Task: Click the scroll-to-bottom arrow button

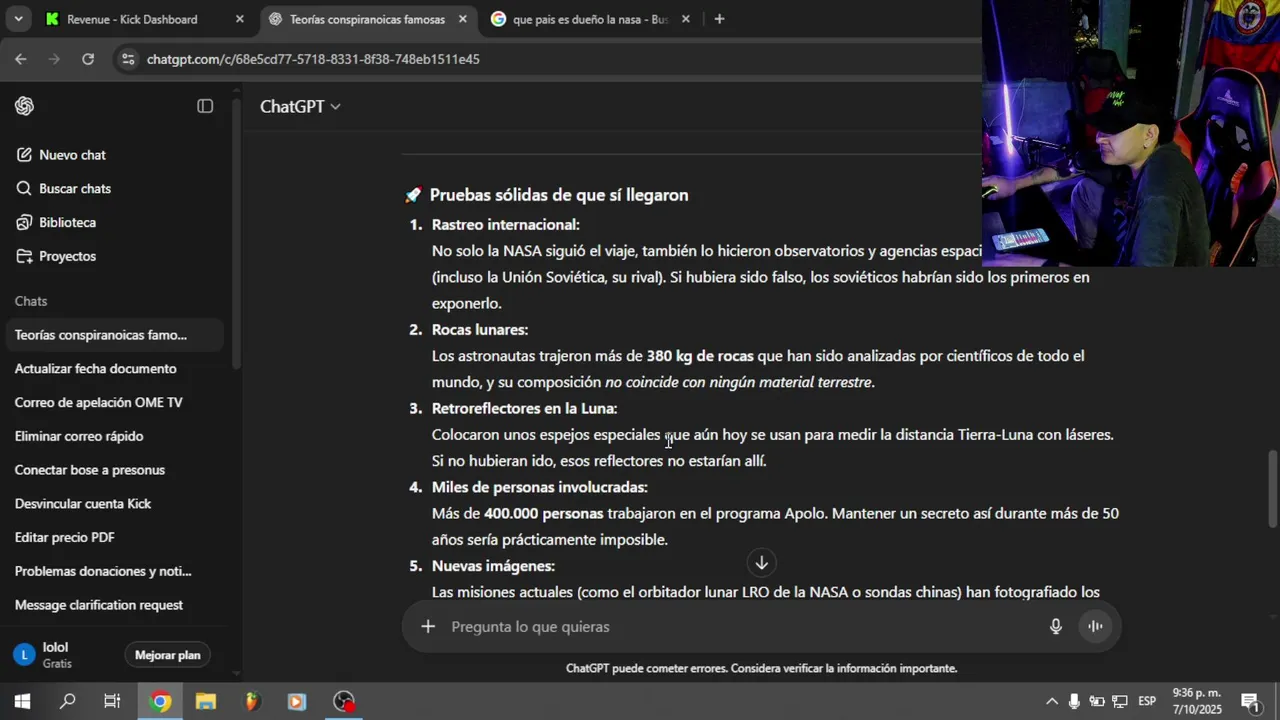Action: pos(761,563)
